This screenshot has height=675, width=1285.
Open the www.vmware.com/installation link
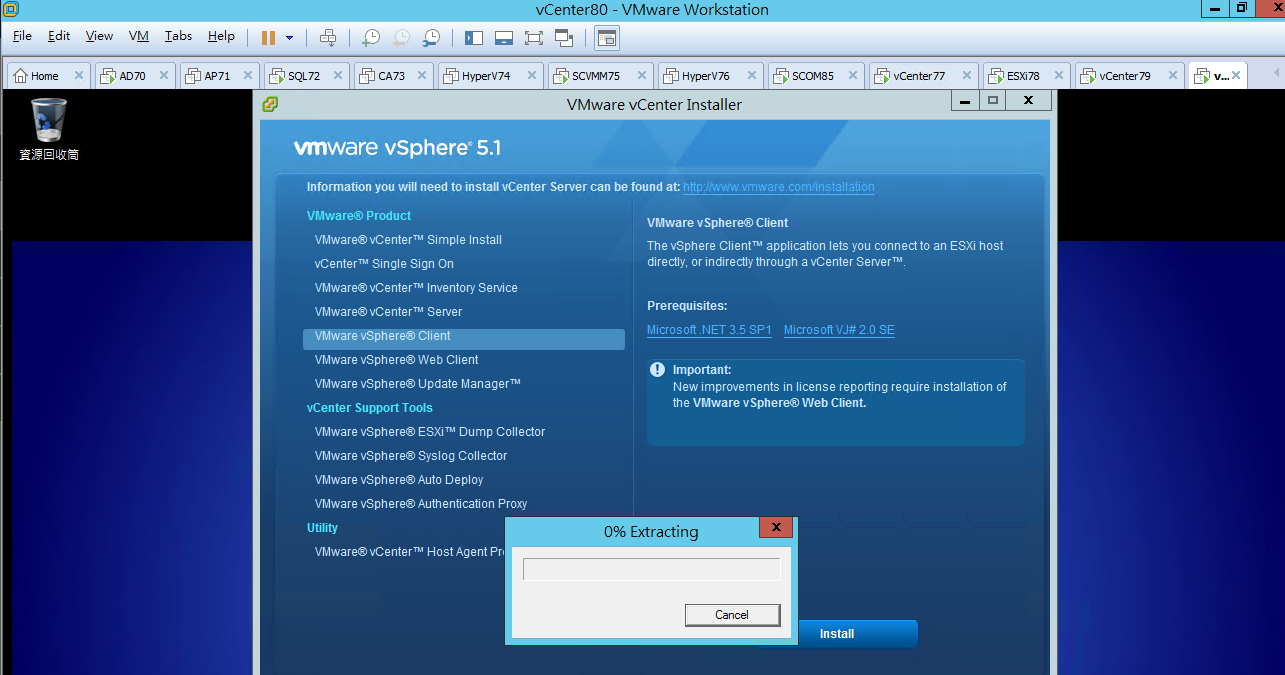(x=779, y=187)
